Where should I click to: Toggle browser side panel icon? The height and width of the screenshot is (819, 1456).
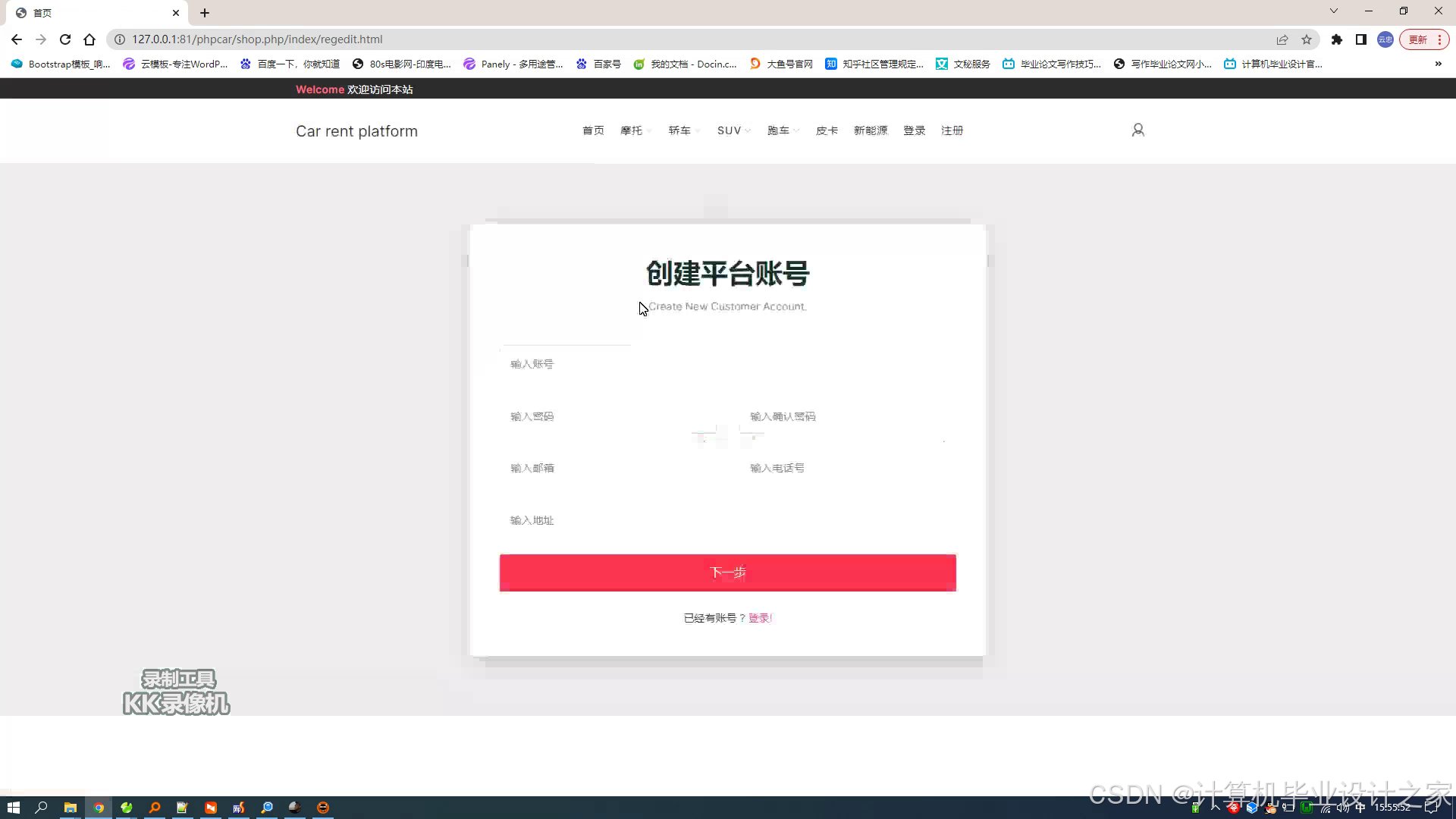pos(1361,39)
